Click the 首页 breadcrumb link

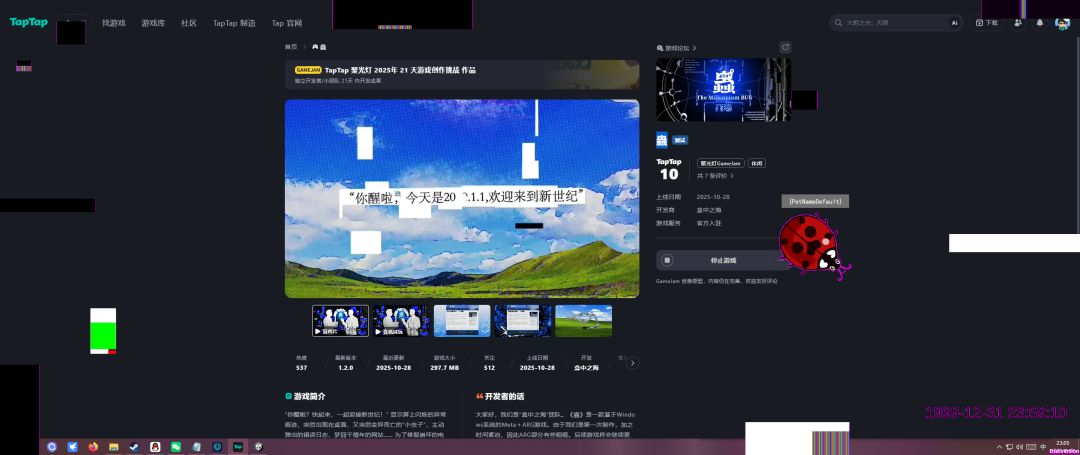(x=291, y=47)
